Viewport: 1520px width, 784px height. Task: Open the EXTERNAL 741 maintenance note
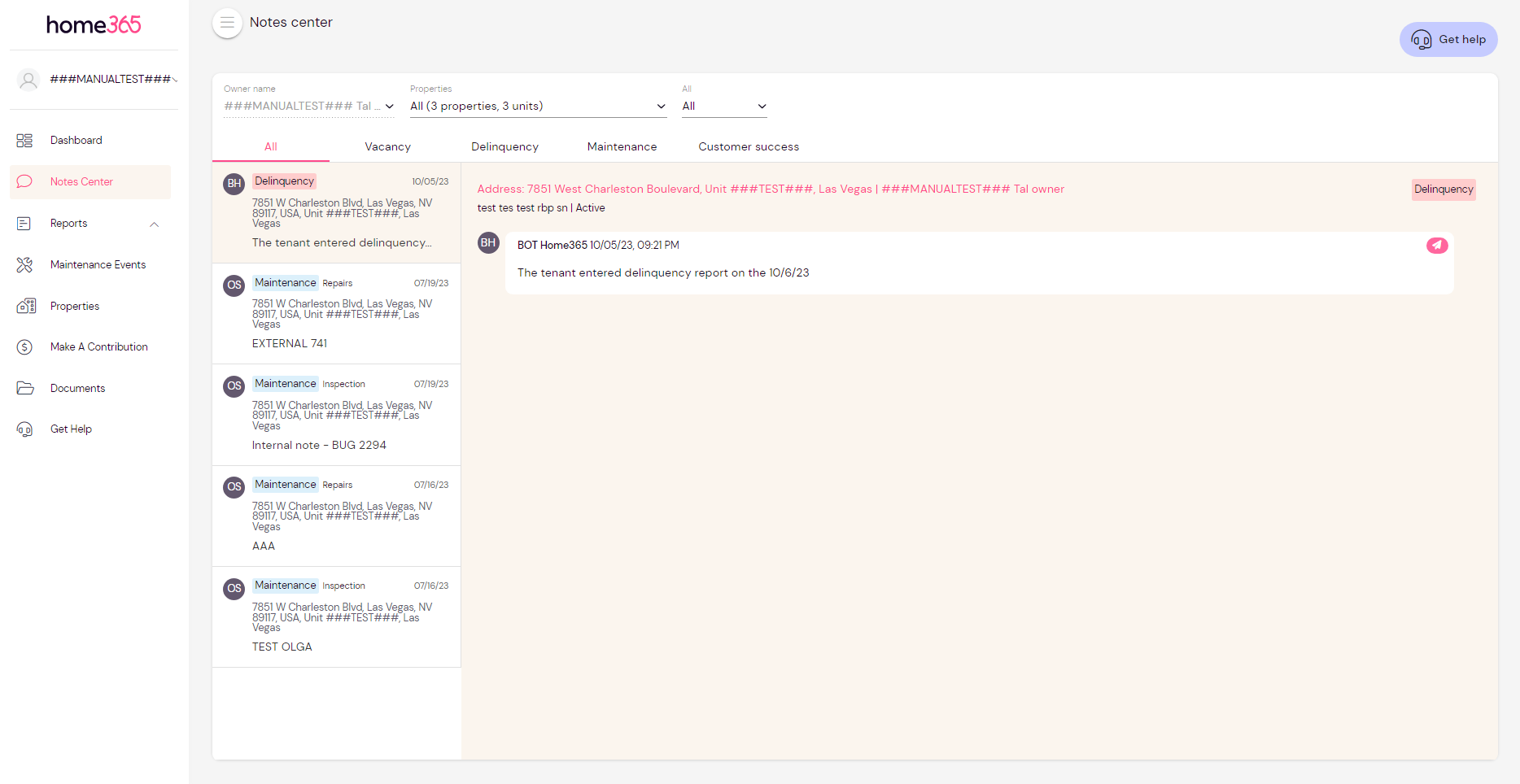pos(336,314)
